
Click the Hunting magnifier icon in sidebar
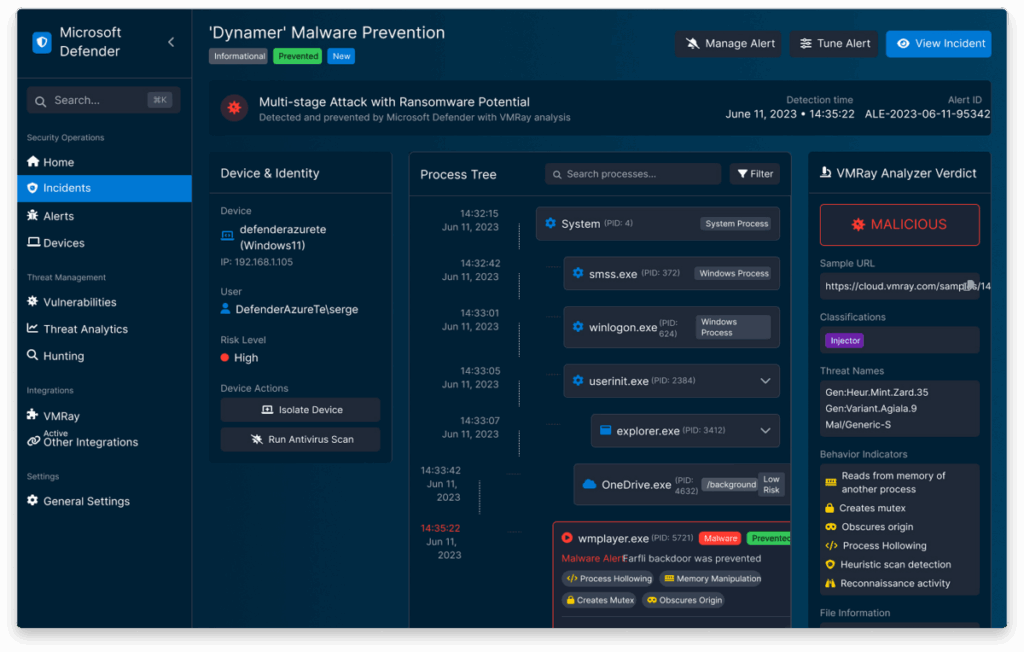[33, 355]
